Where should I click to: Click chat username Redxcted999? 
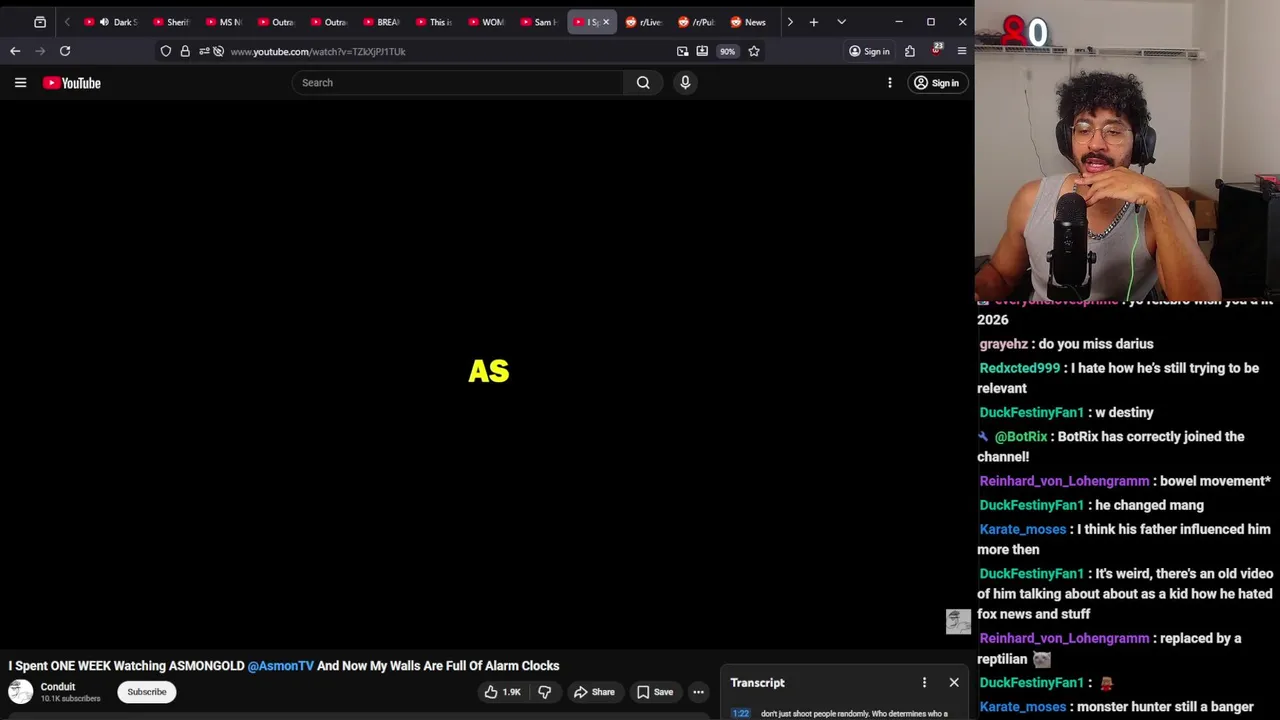[x=1019, y=368]
